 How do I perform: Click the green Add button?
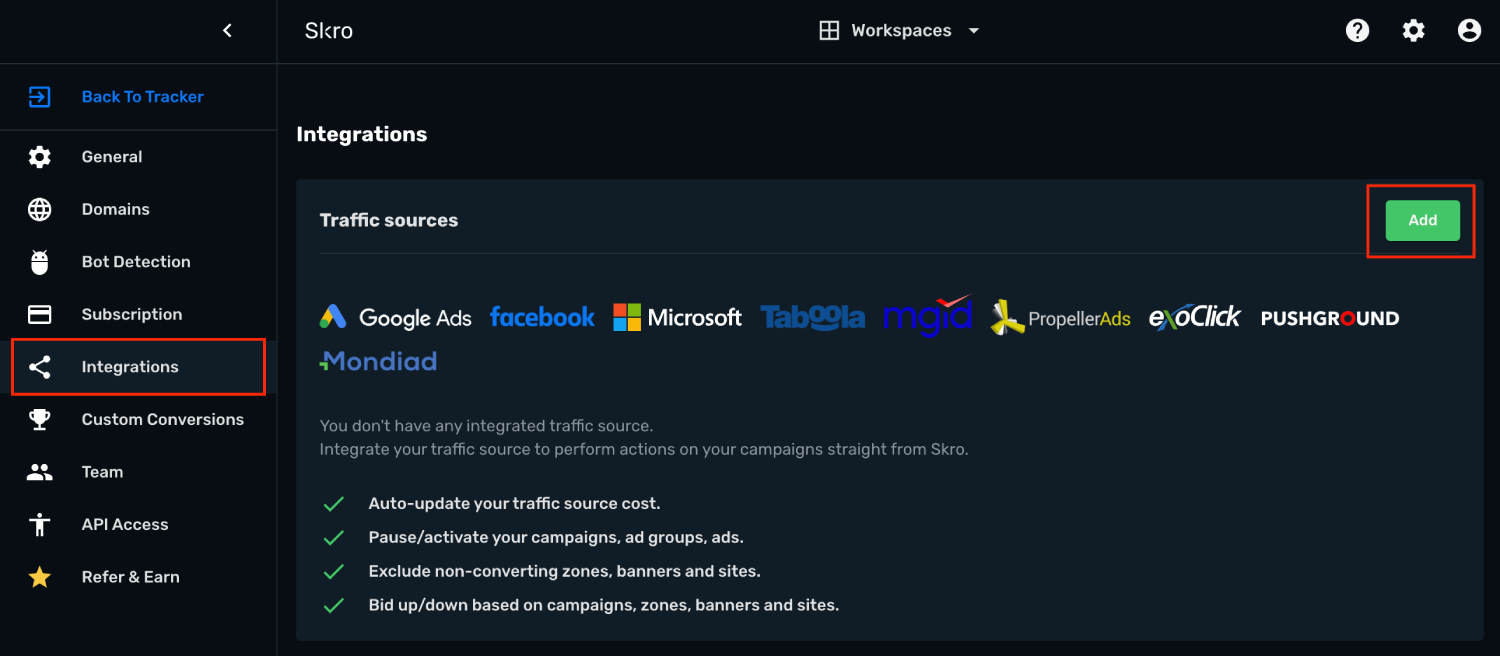(x=1422, y=221)
